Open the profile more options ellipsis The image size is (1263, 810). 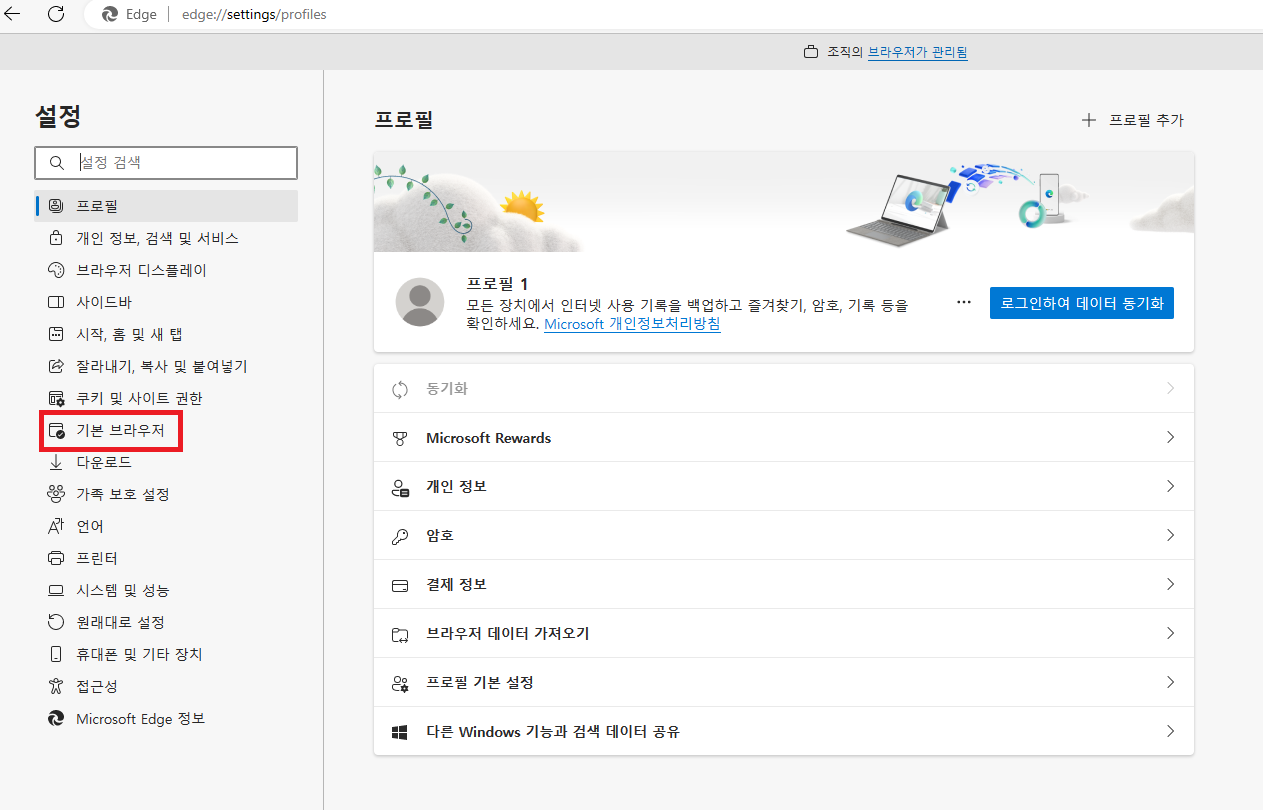coord(964,302)
